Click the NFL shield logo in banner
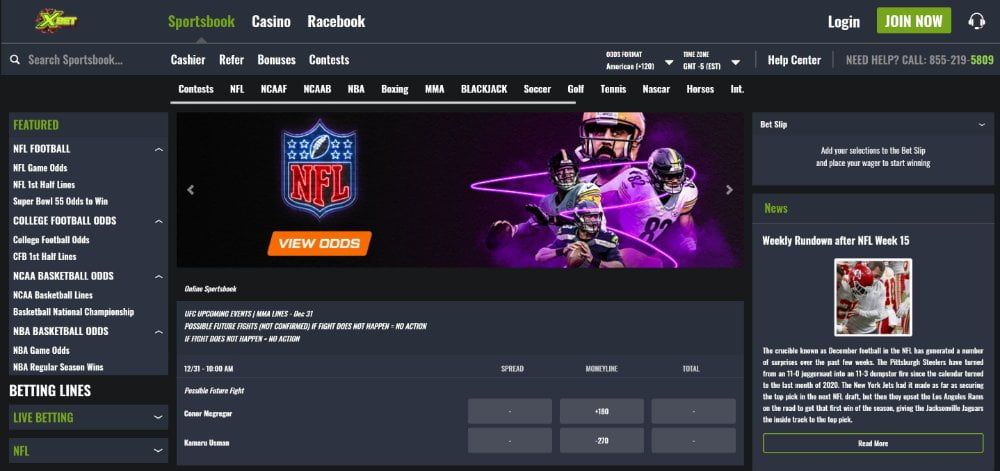Image resolution: width=1000 pixels, height=471 pixels. pos(319,169)
